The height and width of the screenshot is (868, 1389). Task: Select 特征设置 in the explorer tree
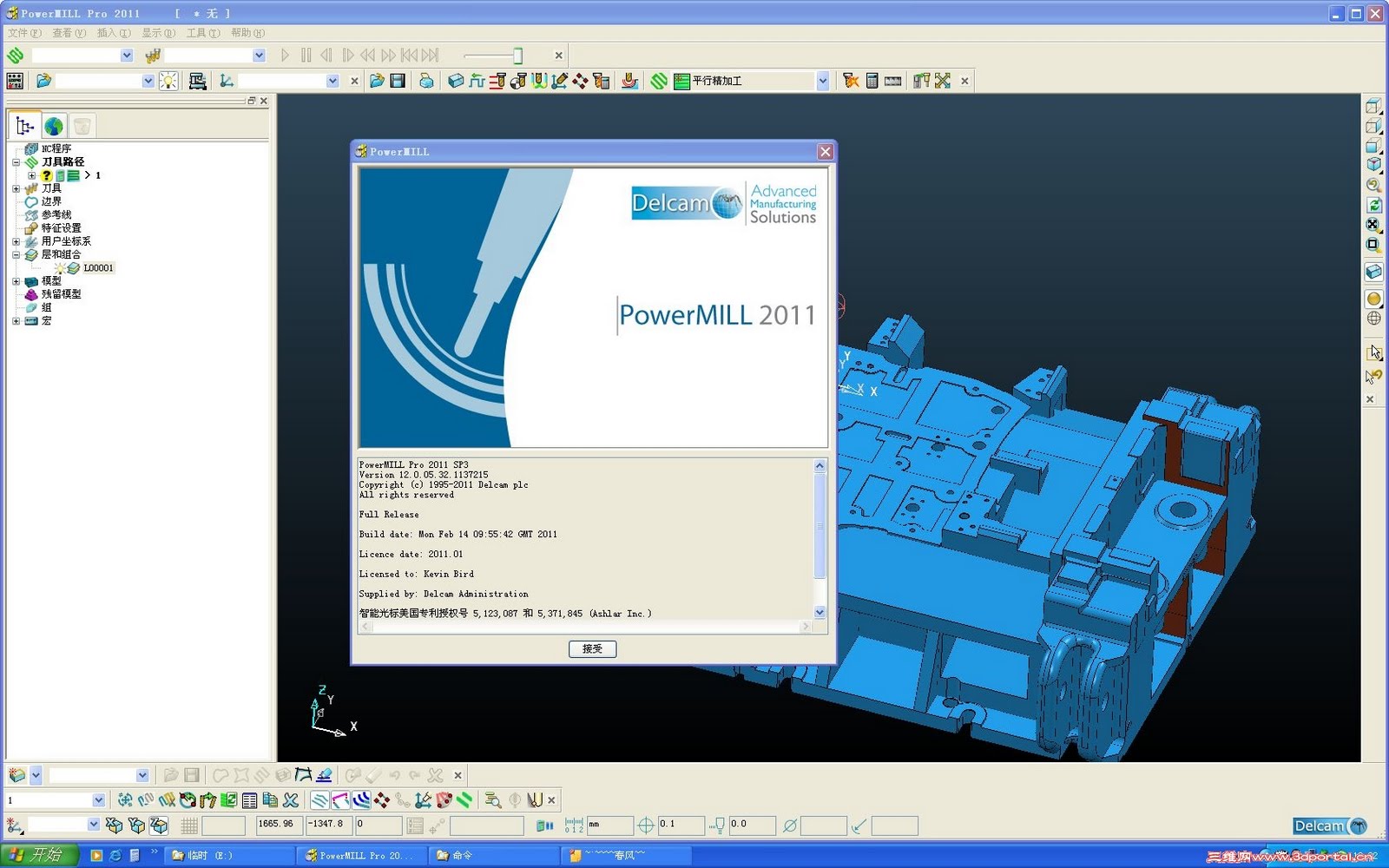[62, 228]
